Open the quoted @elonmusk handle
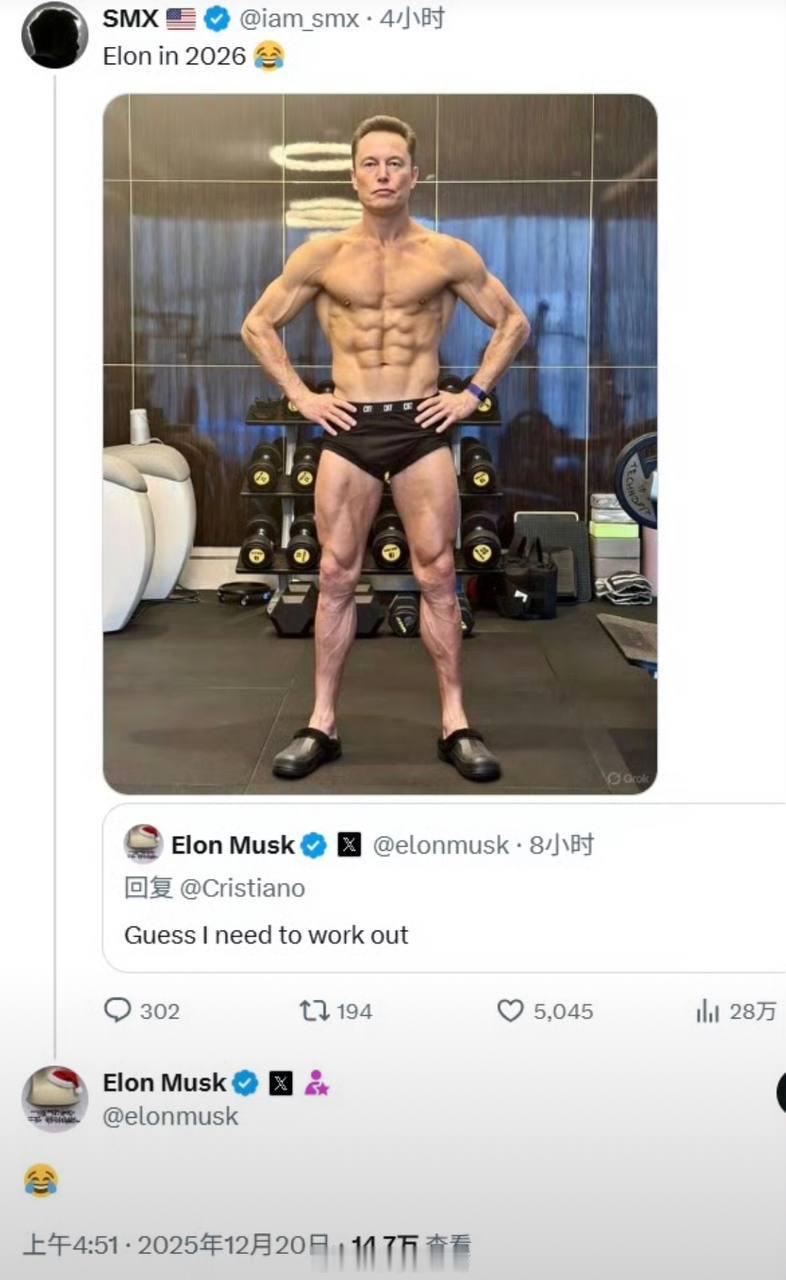The height and width of the screenshot is (1280, 786). click(x=441, y=845)
